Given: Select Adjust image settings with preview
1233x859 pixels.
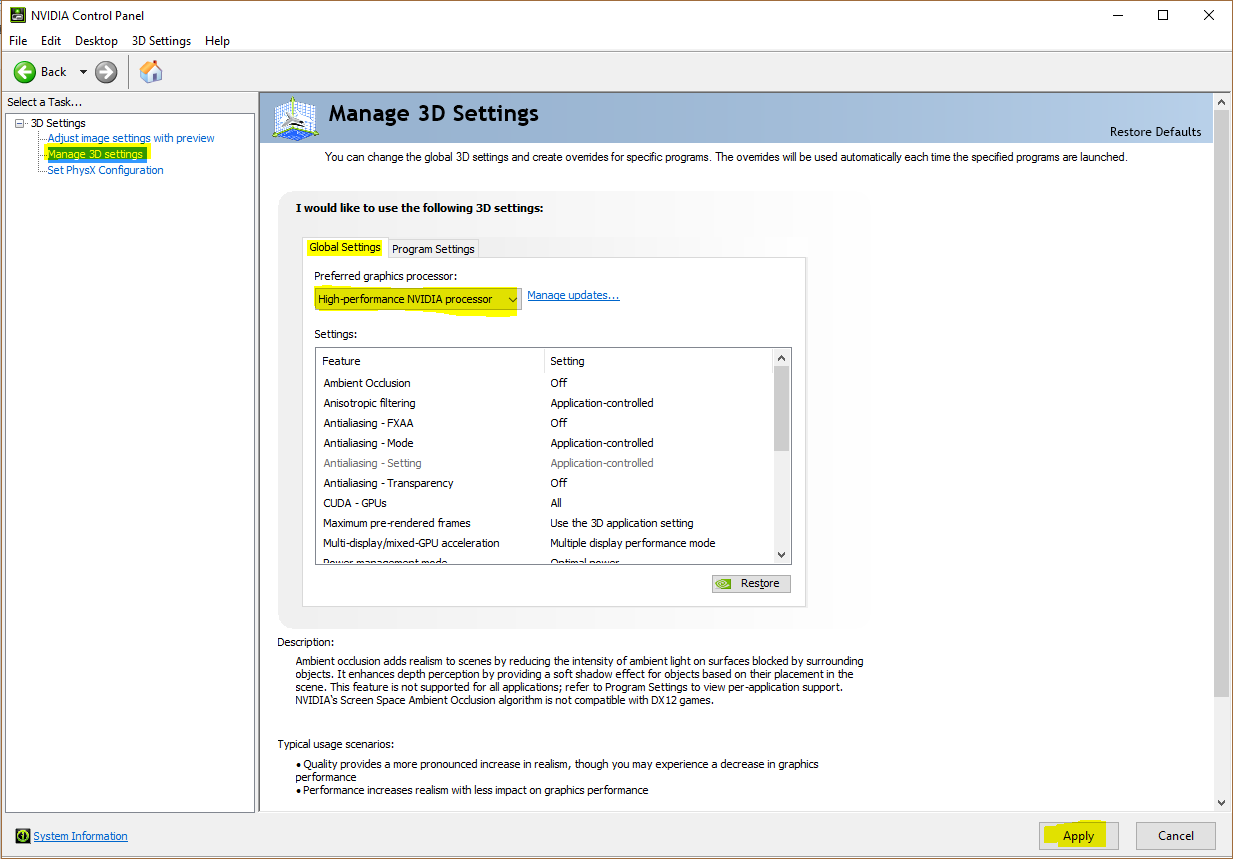Looking at the screenshot, I should [x=131, y=137].
